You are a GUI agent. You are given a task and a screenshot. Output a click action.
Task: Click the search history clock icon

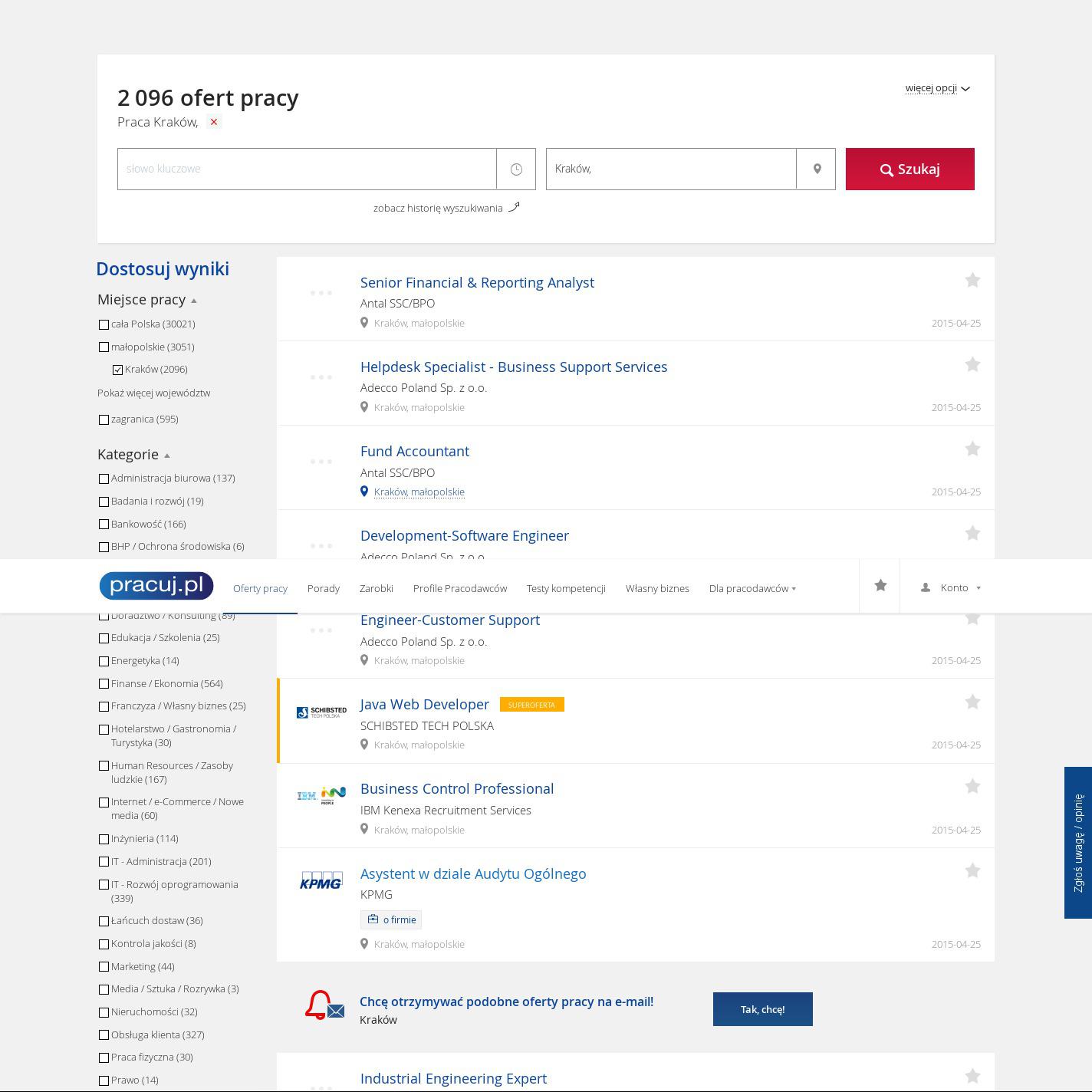(x=516, y=169)
